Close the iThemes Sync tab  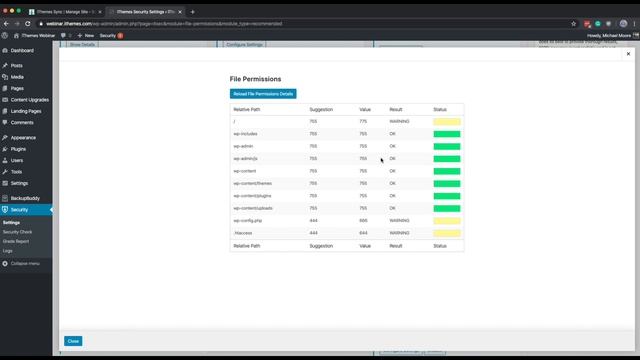click(100, 12)
